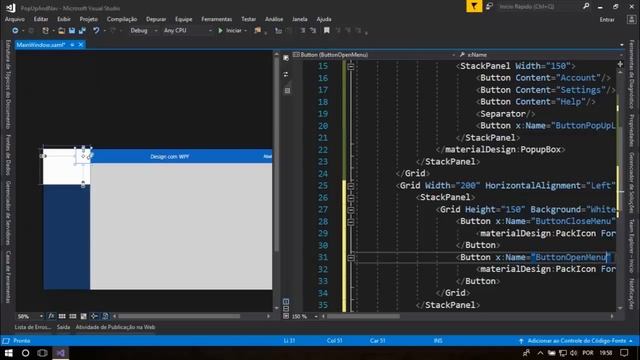640x360 pixels.
Task: Collapse the outlining toggle on line 27
Action: [351, 209]
